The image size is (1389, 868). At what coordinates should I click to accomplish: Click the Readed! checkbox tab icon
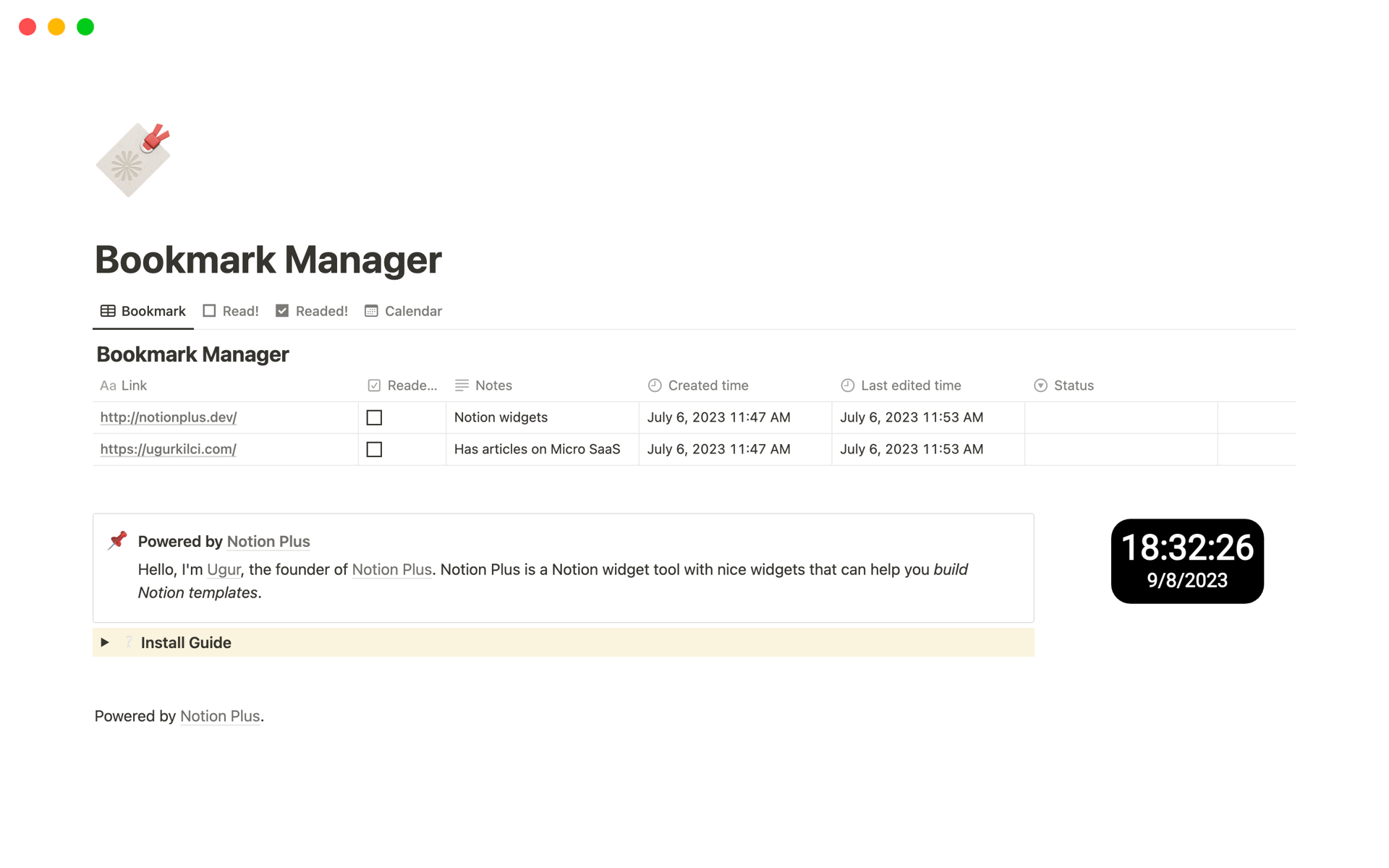click(282, 311)
